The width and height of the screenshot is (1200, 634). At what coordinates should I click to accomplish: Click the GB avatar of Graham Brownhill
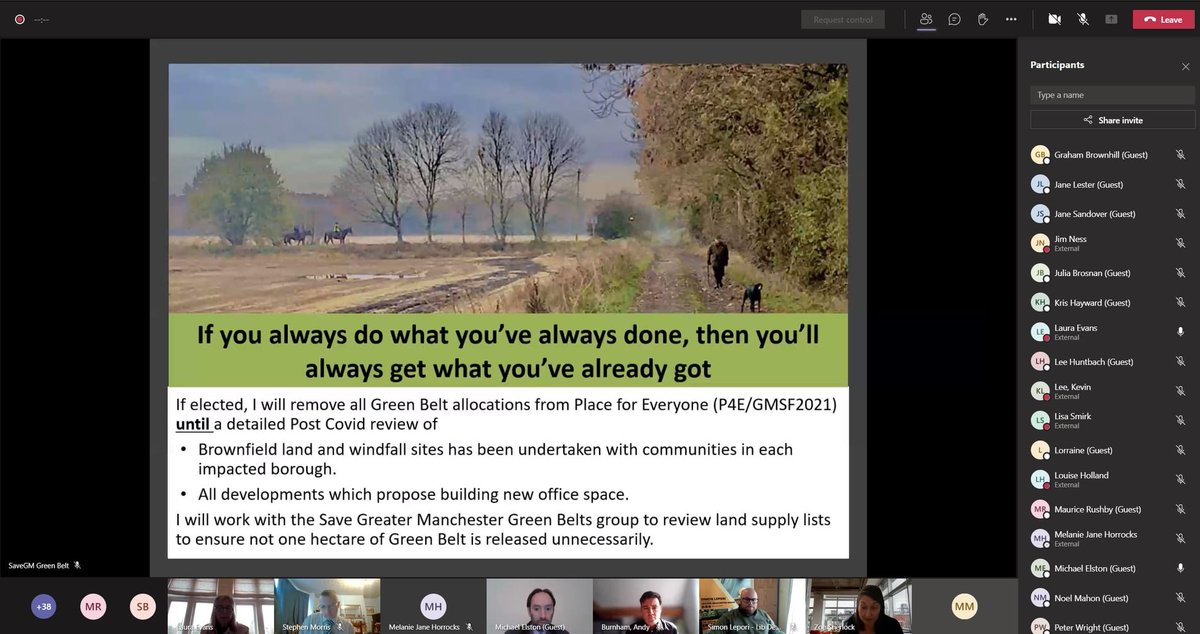(x=1040, y=155)
